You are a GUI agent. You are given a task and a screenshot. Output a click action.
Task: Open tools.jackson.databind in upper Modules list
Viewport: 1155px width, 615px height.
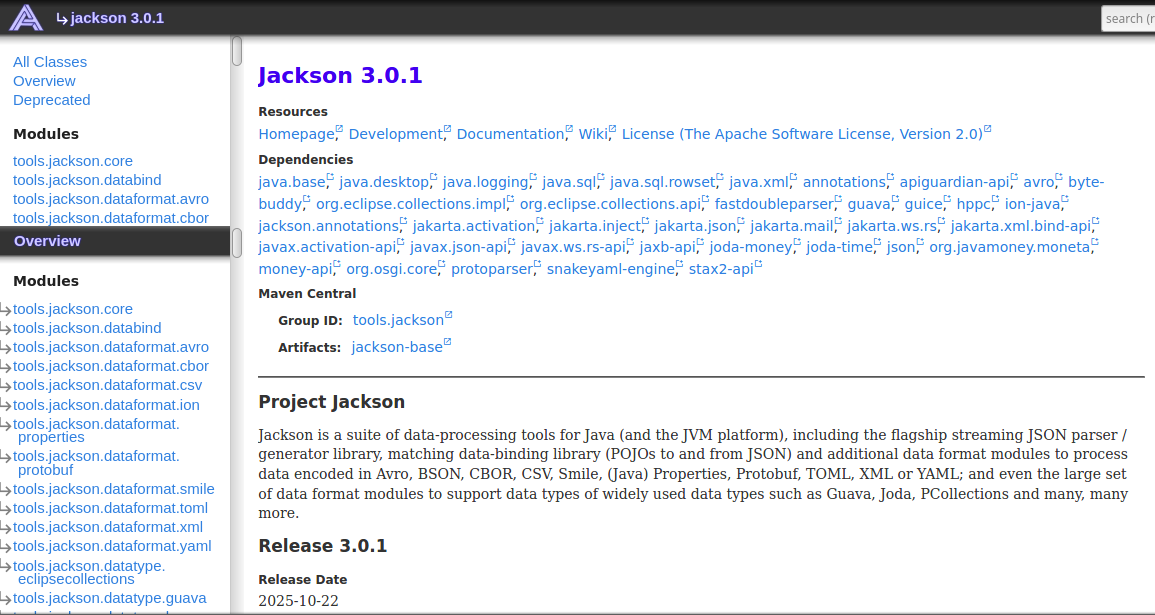(x=87, y=180)
